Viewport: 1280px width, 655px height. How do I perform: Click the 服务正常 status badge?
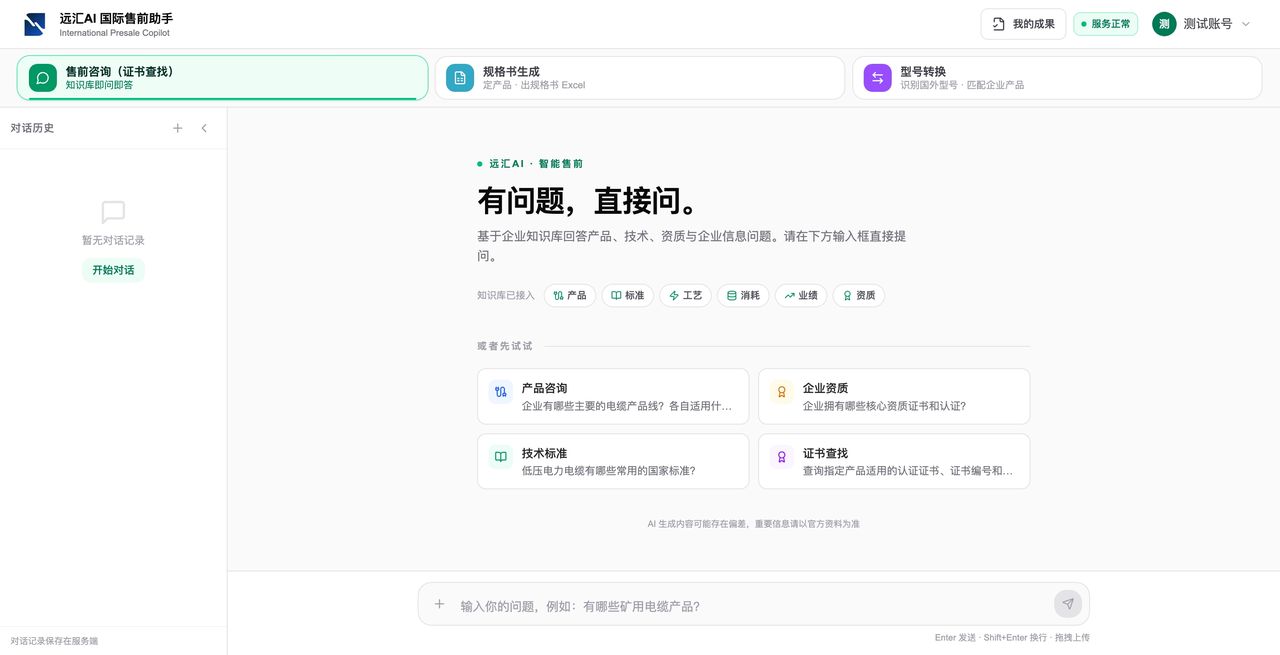(1106, 24)
